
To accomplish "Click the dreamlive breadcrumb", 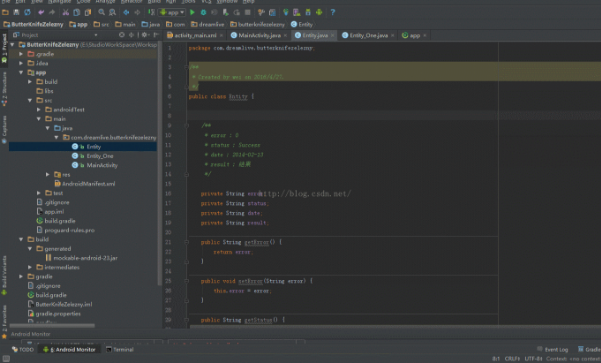I will pos(207,24).
